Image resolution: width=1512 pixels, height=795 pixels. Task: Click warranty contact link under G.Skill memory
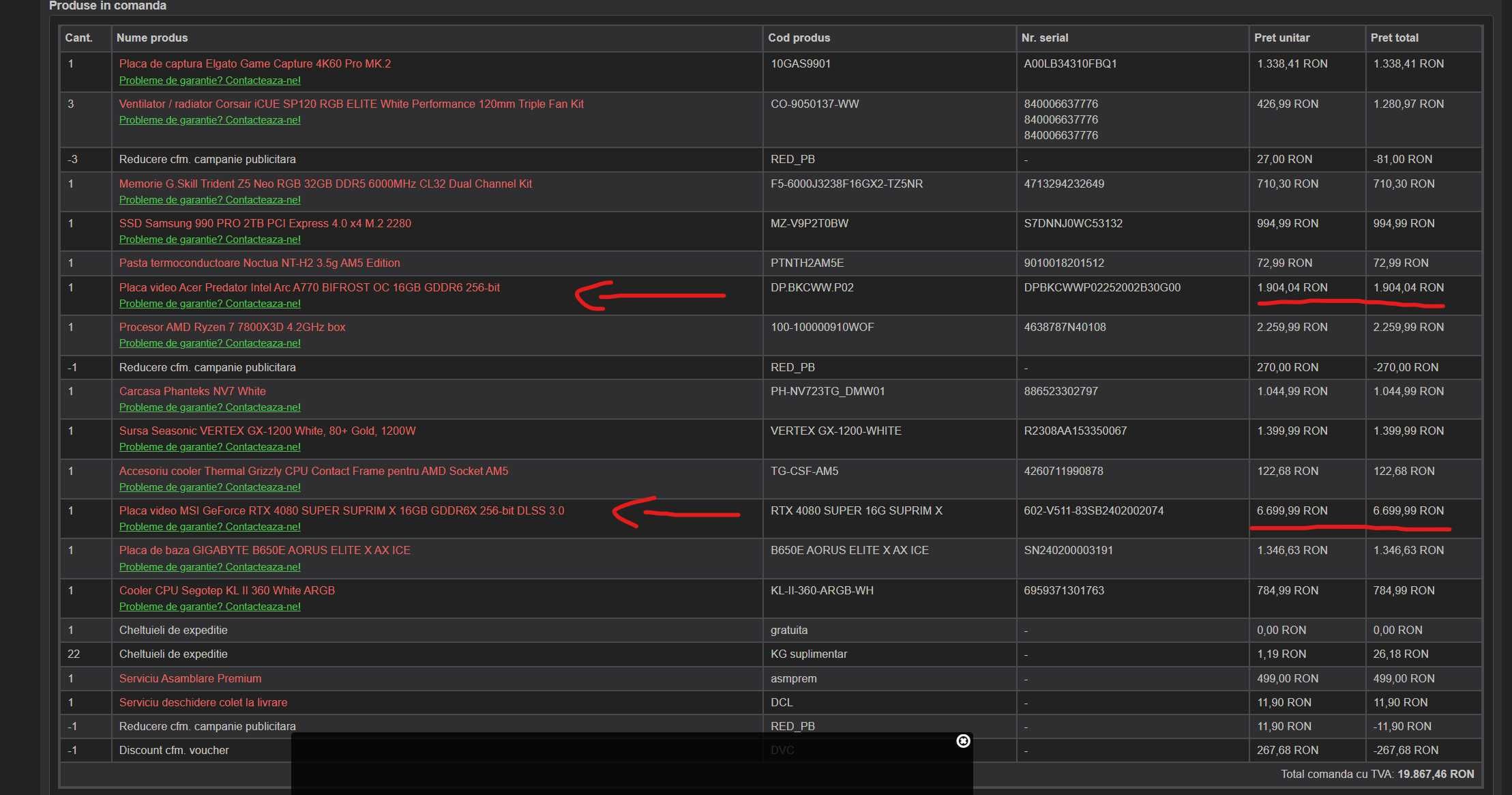tap(210, 200)
